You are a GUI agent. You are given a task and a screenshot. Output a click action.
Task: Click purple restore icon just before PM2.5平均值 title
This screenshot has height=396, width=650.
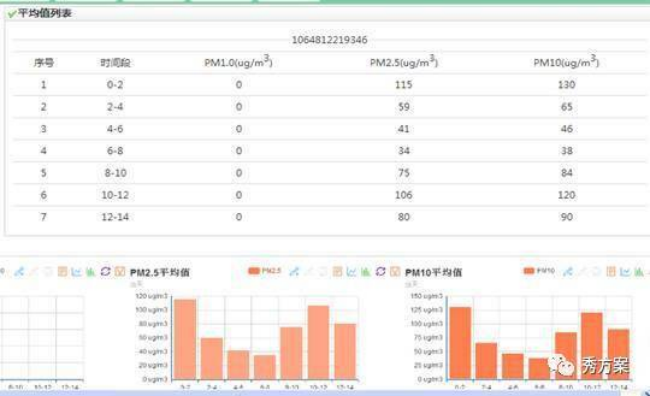tap(105, 272)
